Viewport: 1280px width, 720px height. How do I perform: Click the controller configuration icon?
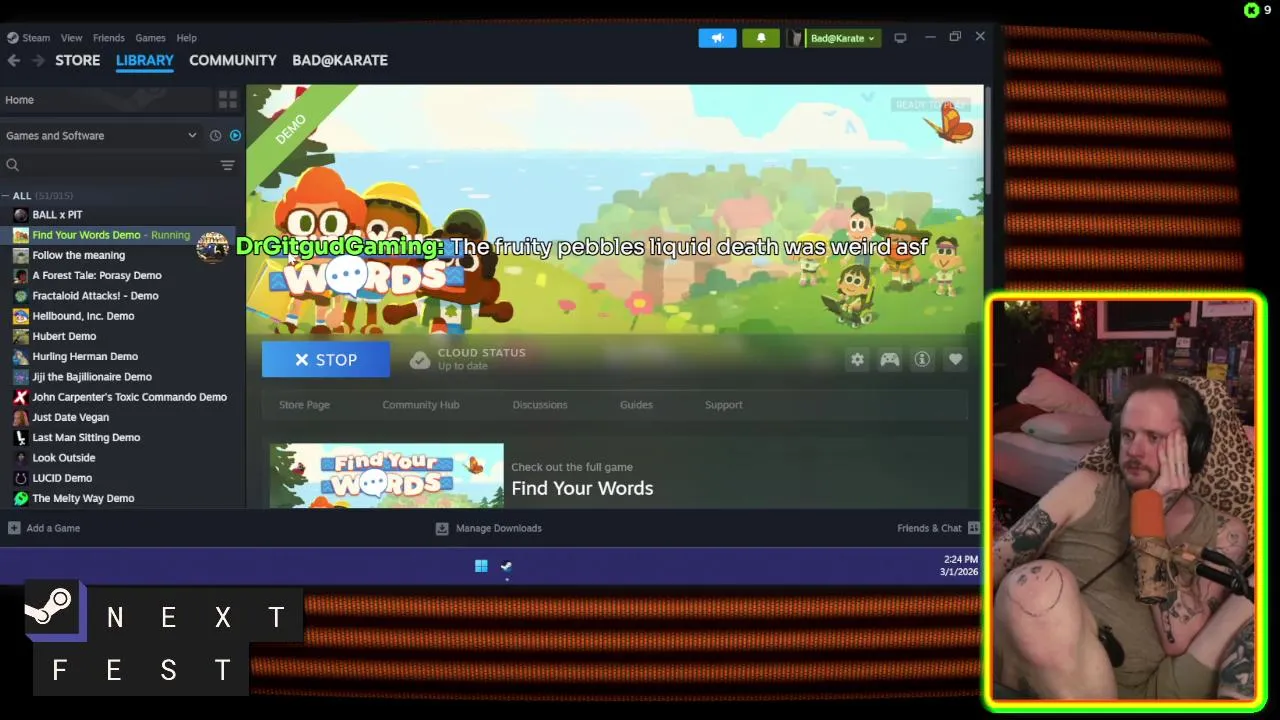tap(889, 360)
